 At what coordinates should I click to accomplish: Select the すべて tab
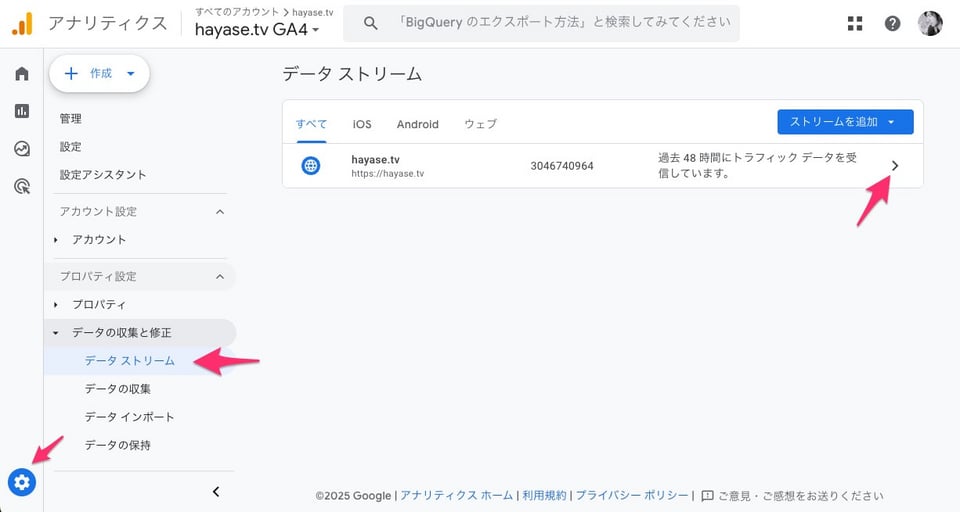pos(311,124)
